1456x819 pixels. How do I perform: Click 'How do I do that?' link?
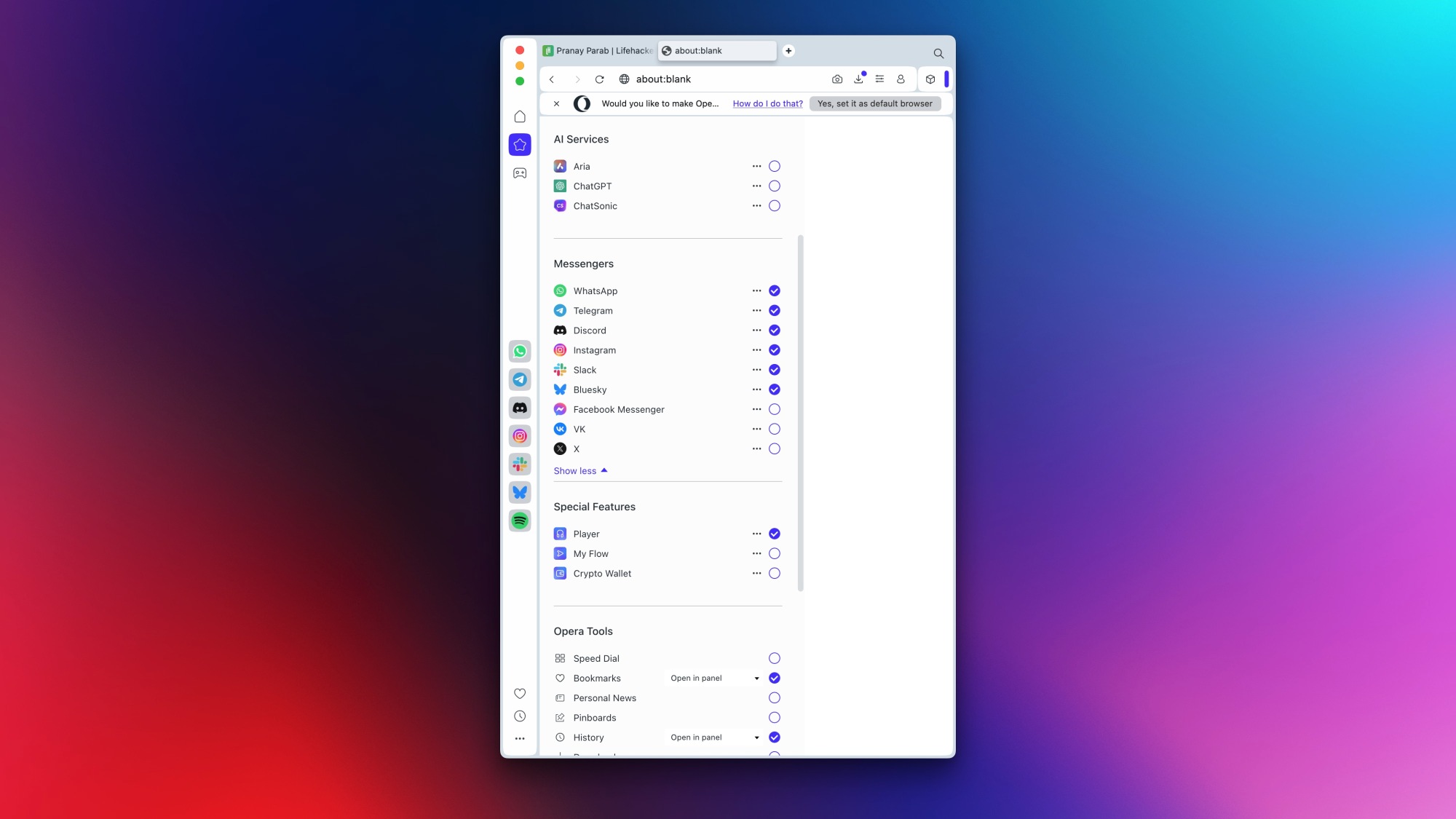pyautogui.click(x=767, y=104)
